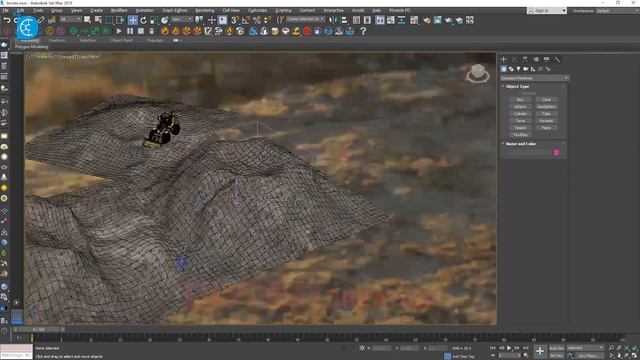Open the Modifiers menu
The image size is (640, 360).
119,11
